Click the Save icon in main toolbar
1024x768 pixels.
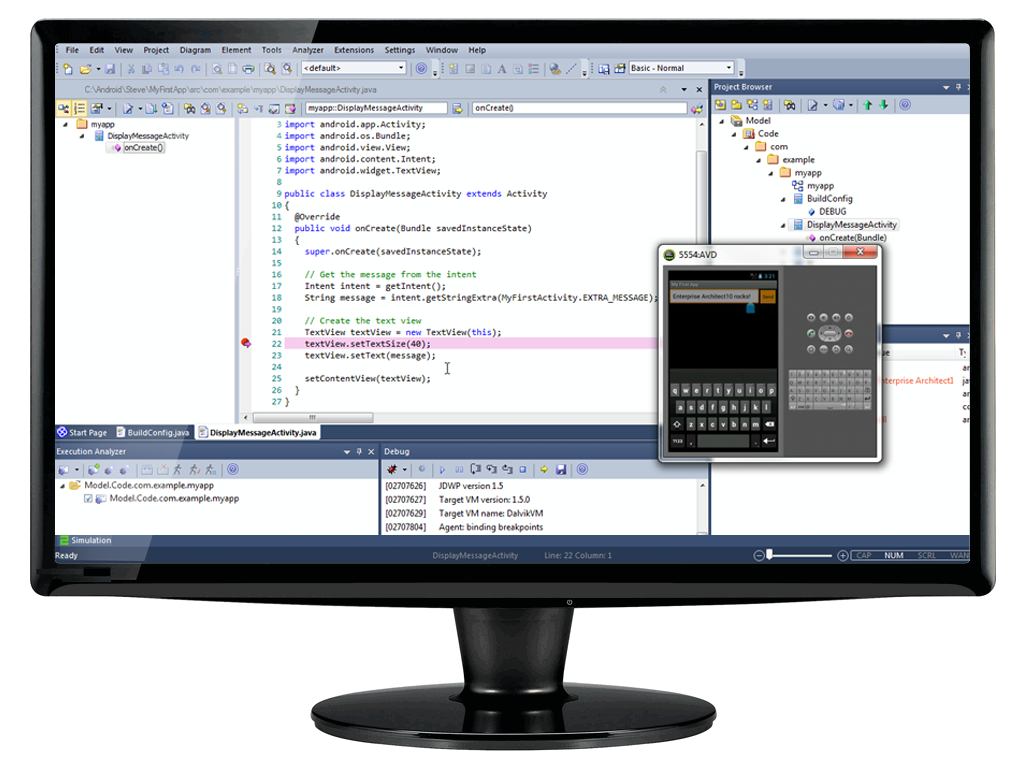(110, 69)
